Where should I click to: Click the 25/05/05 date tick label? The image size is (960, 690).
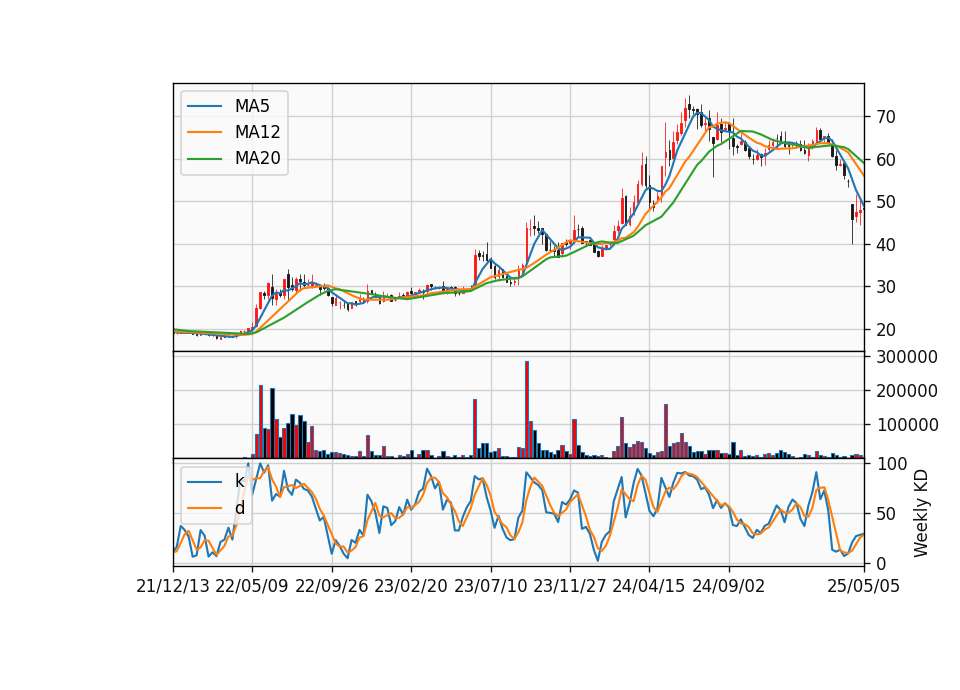click(x=864, y=587)
